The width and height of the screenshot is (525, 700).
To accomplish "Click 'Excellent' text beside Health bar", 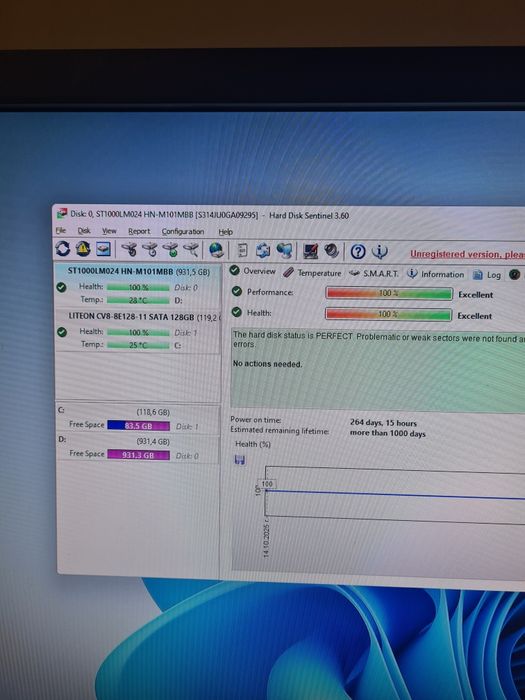I will pyautogui.click(x=475, y=316).
